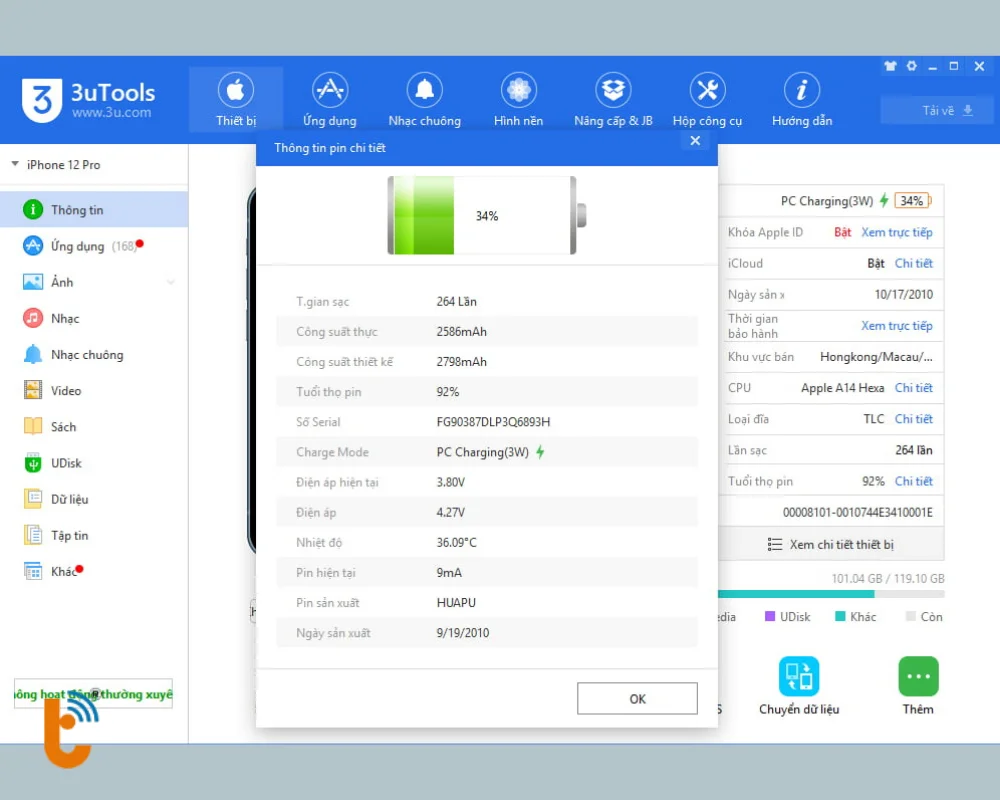Close the Thông tin pin chi tiết dialog

[x=695, y=141]
